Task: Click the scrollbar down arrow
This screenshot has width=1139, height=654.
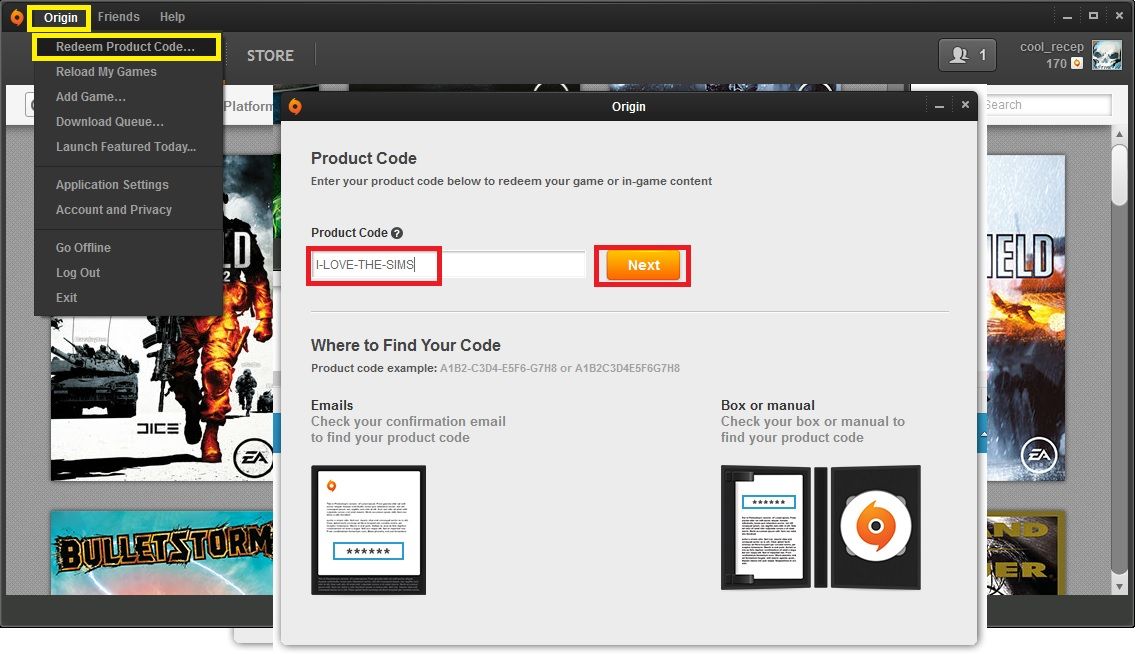Action: [x=1119, y=586]
